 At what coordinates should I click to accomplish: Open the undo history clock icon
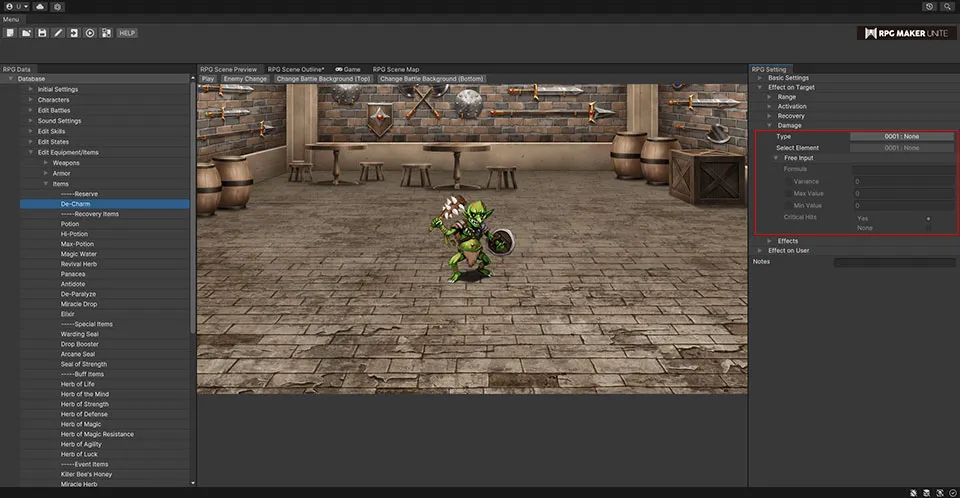tap(929, 6)
